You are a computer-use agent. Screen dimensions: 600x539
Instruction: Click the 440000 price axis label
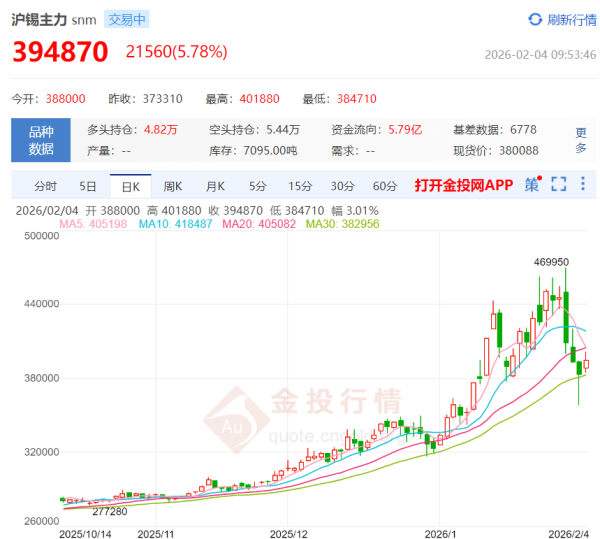click(42, 304)
